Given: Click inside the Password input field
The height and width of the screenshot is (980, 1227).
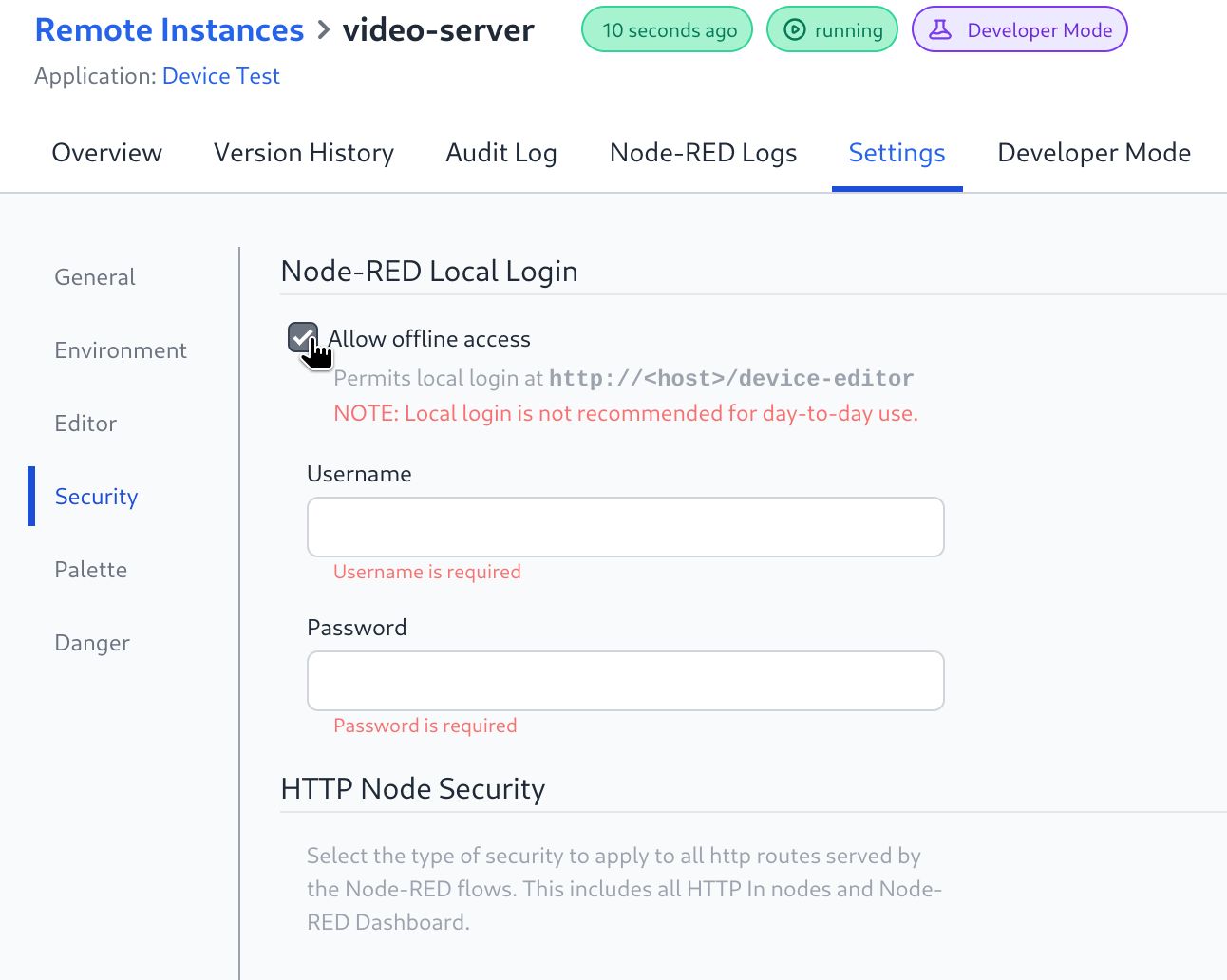Looking at the screenshot, I should (625, 680).
